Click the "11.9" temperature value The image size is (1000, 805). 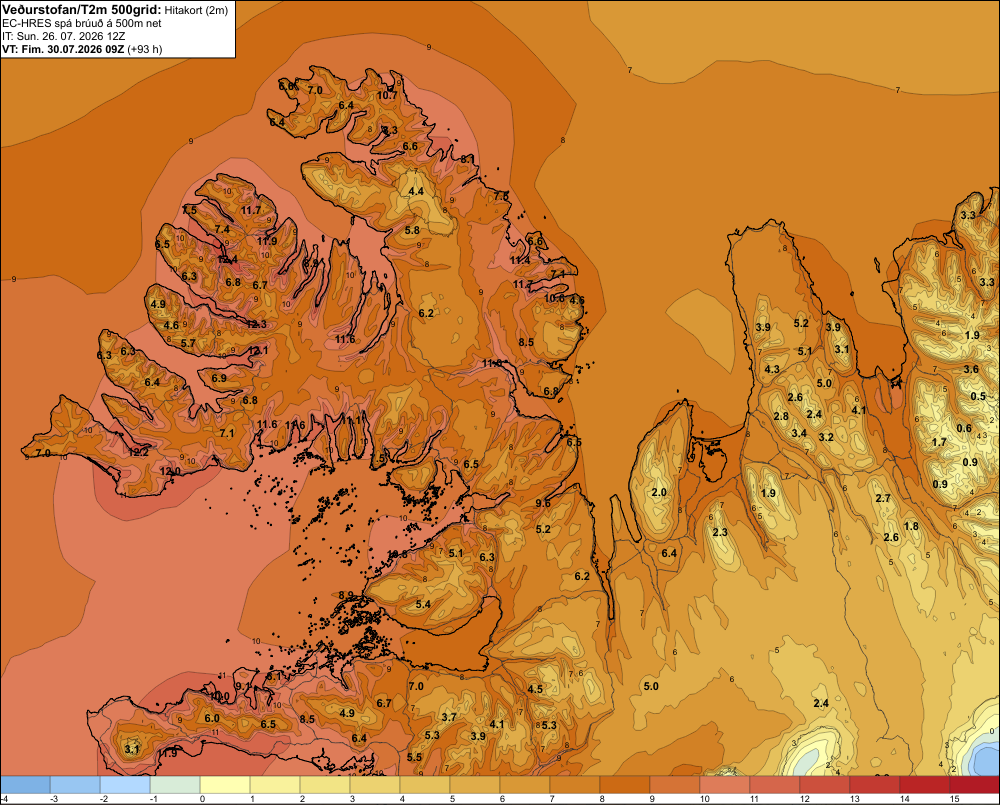click(x=267, y=240)
